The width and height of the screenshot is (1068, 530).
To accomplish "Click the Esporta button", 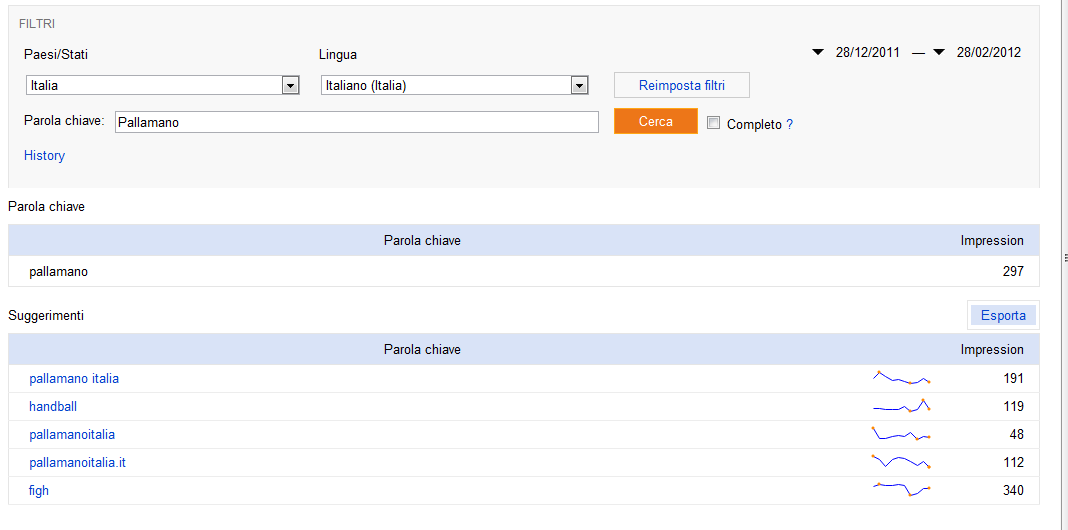I will click(x=1003, y=315).
